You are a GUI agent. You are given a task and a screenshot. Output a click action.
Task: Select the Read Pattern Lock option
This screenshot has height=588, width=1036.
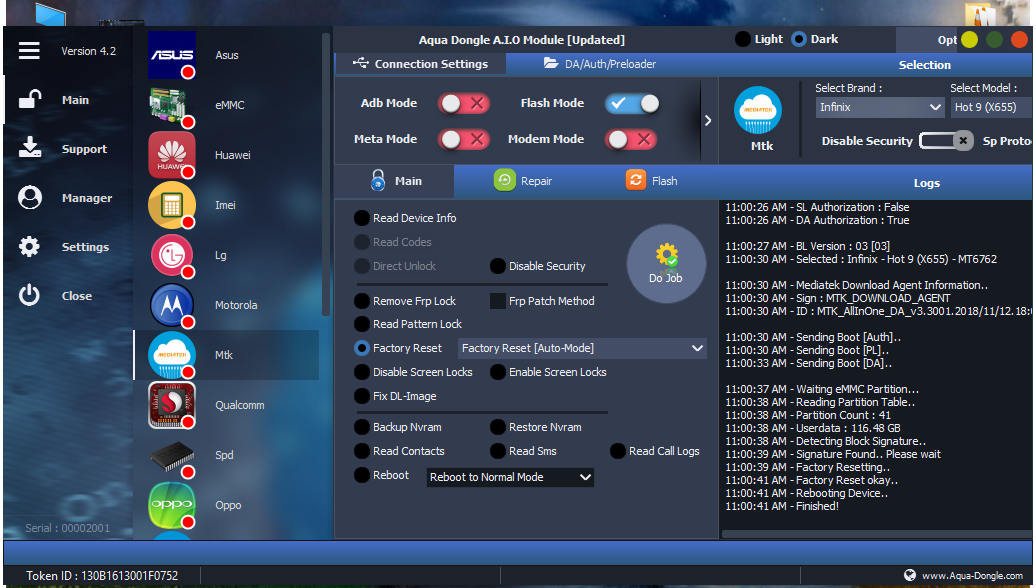(x=408, y=324)
